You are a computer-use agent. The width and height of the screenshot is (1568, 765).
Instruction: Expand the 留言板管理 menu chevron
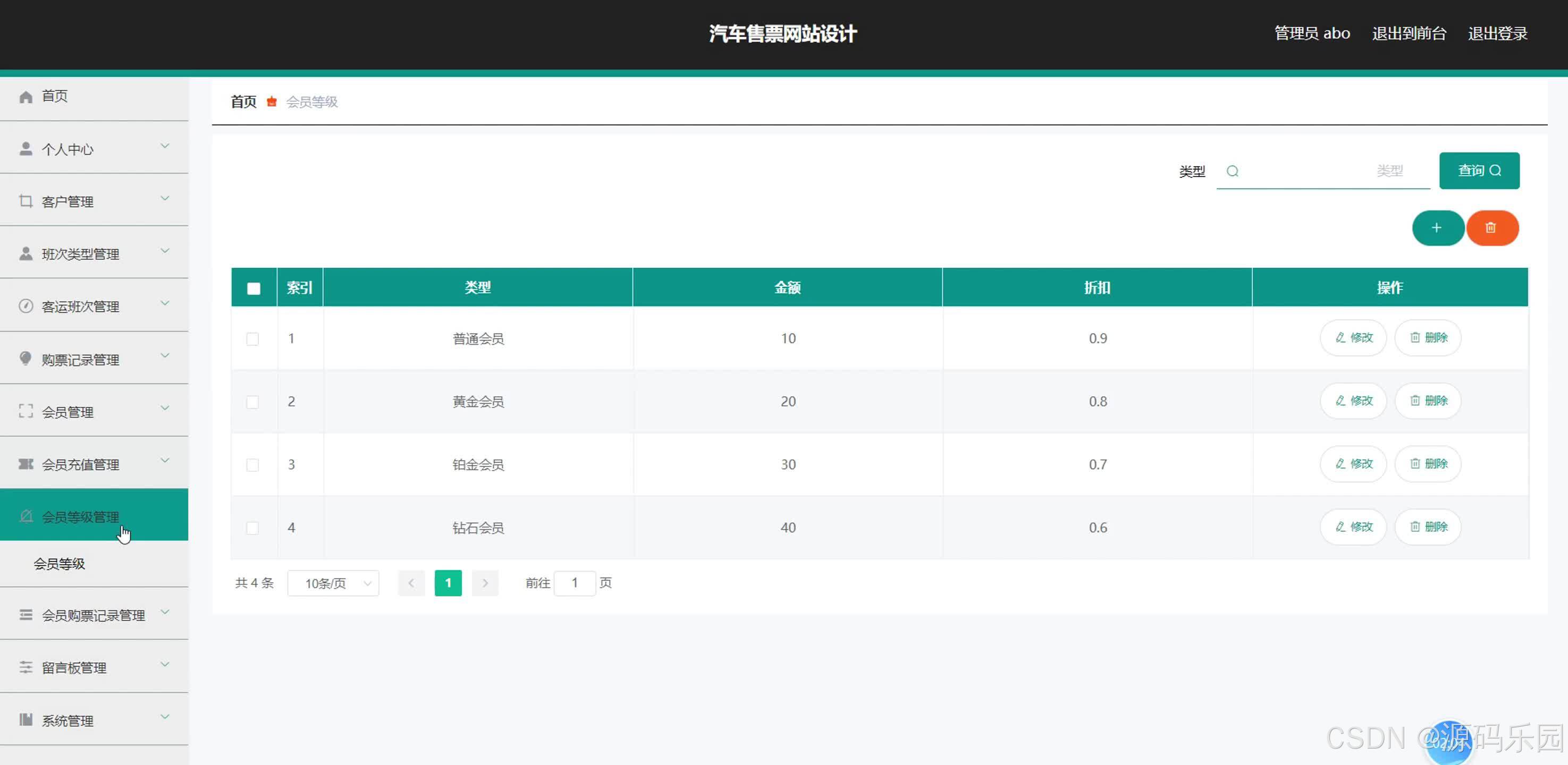pyautogui.click(x=164, y=664)
